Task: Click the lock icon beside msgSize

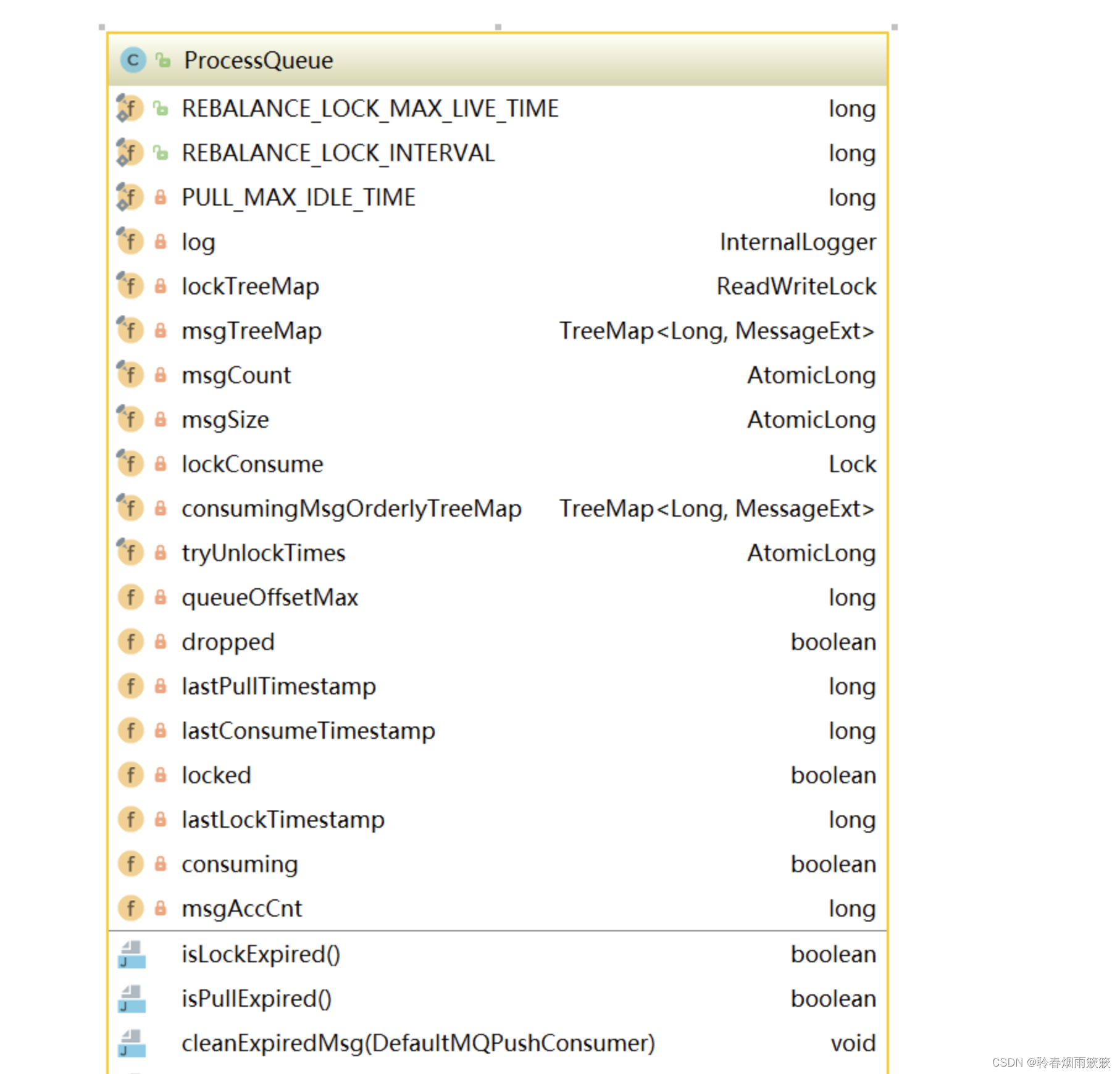Action: coord(161,419)
